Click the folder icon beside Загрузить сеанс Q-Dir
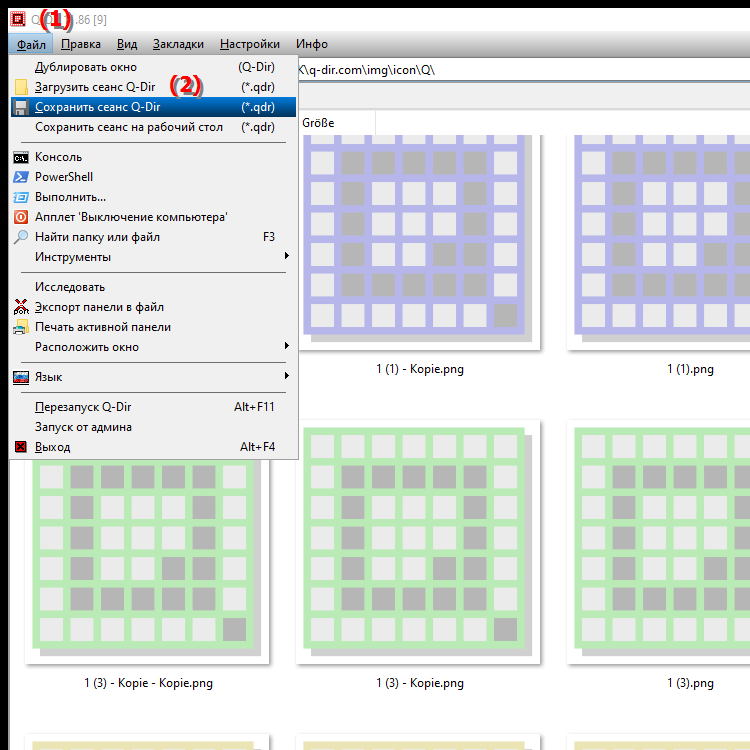Screen dimensions: 750x750 point(21,87)
